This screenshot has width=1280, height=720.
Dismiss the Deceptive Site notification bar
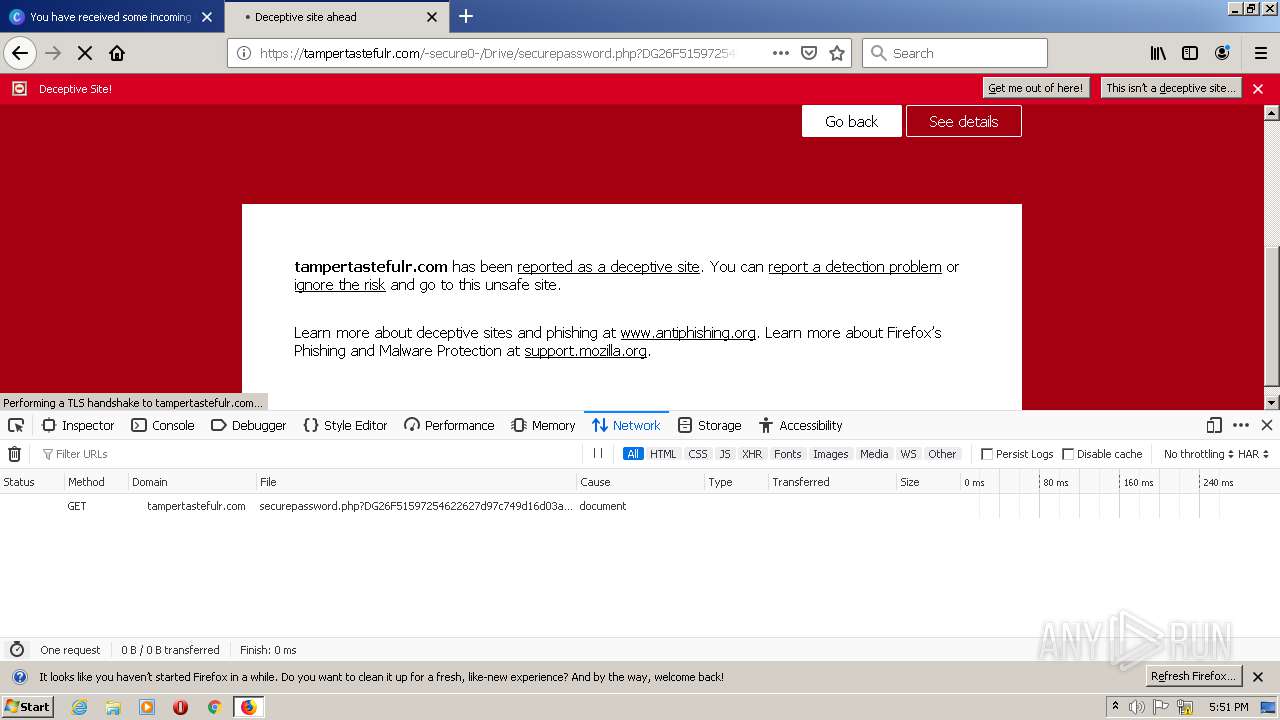click(x=1258, y=89)
